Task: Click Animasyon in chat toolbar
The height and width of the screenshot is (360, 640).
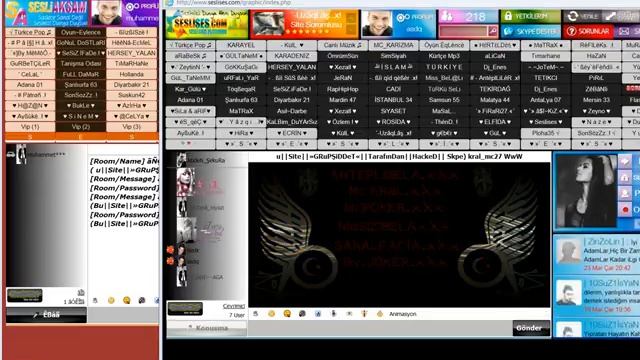Action: point(403,314)
